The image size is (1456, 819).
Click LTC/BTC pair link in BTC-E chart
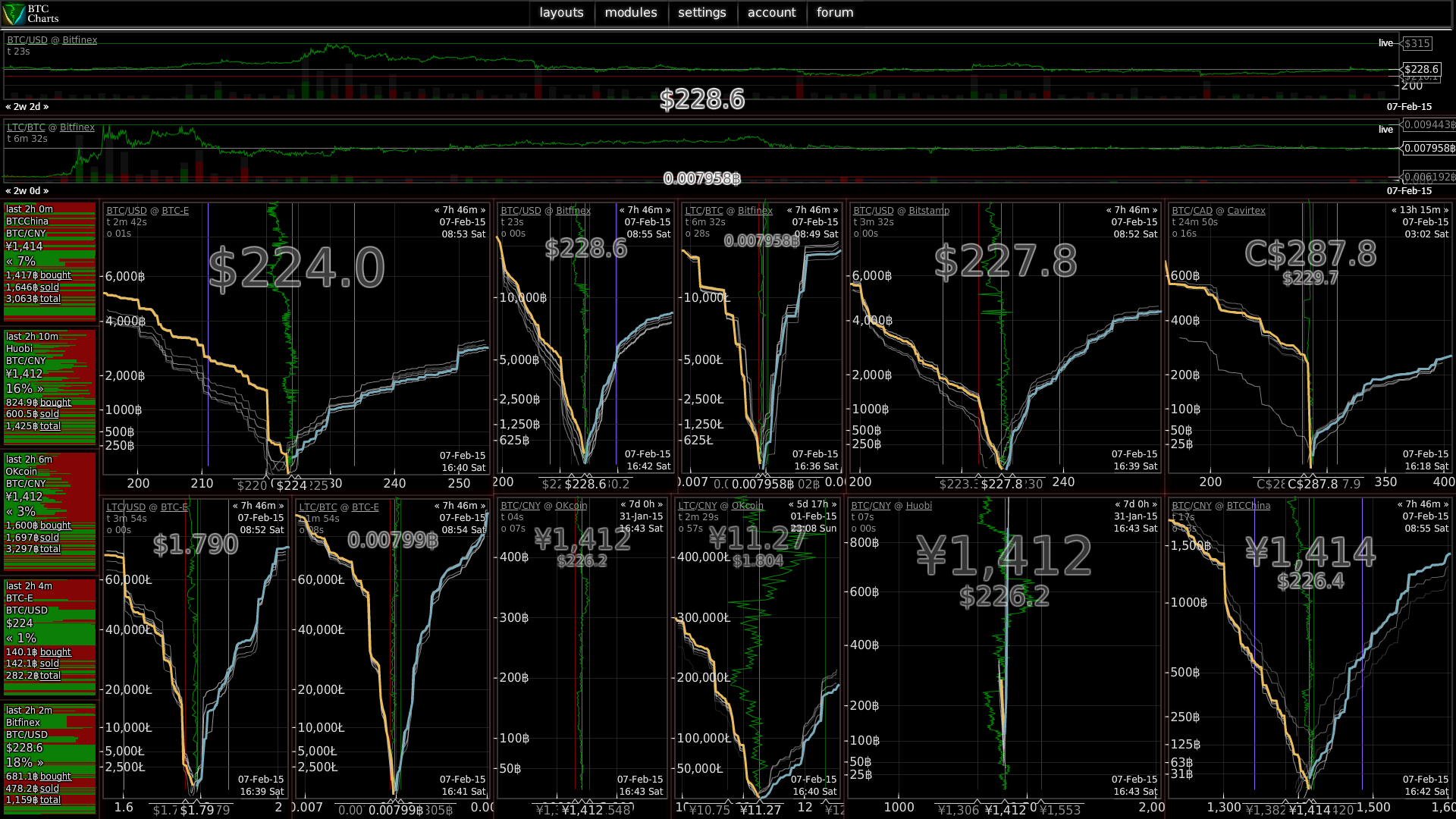coord(318,507)
